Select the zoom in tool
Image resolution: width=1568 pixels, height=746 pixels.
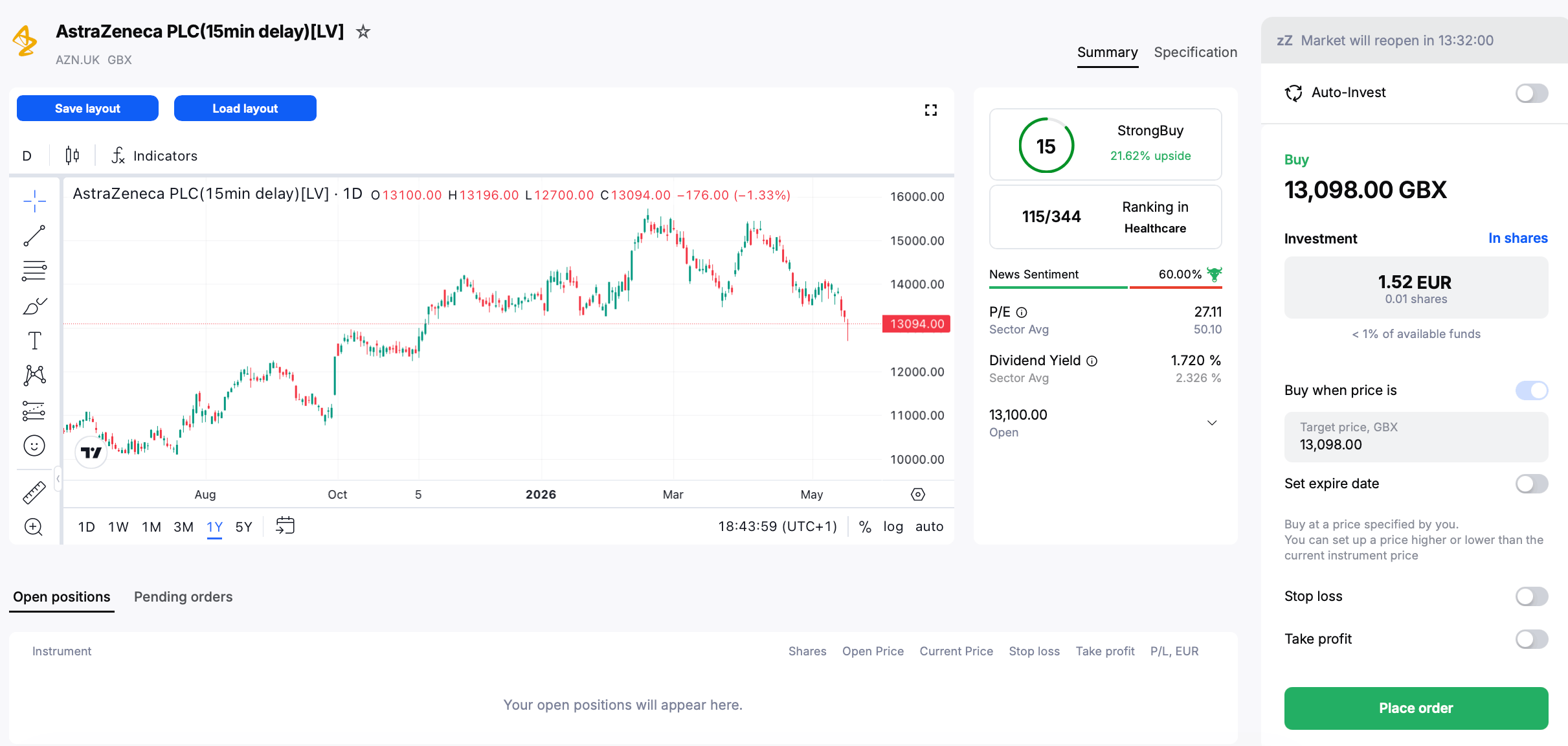pos(34,527)
